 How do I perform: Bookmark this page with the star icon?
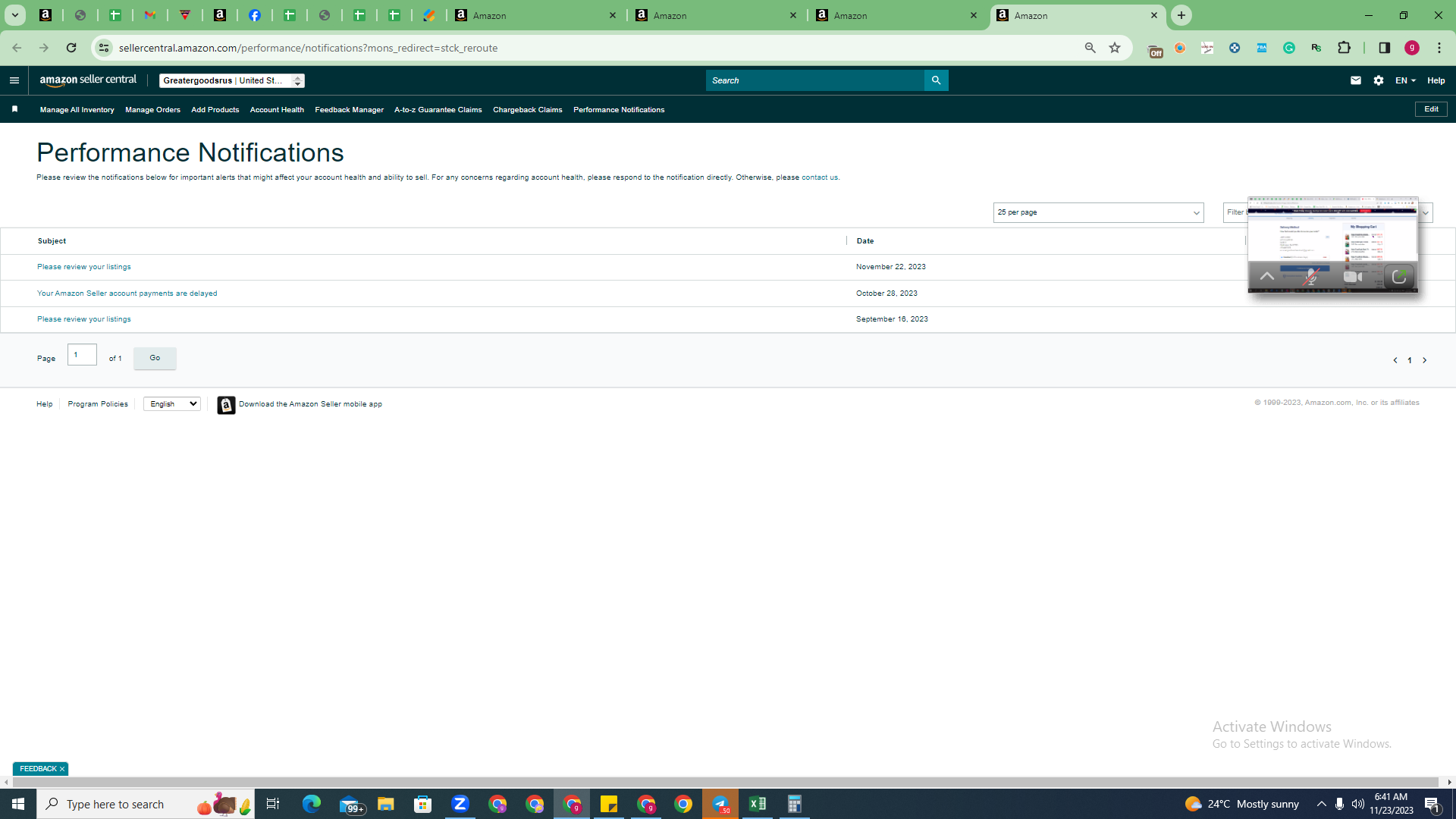(x=1115, y=48)
